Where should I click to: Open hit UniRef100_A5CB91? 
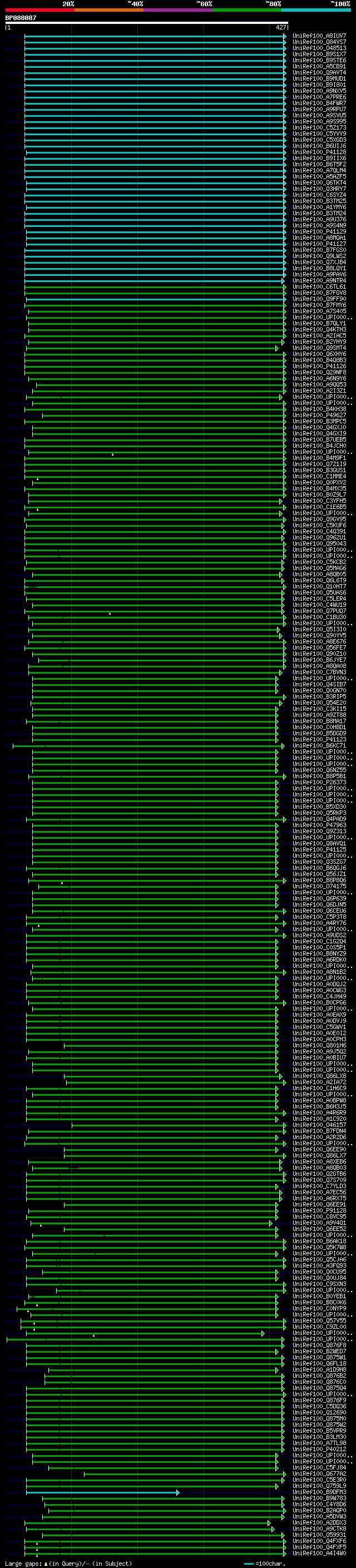tap(319, 66)
